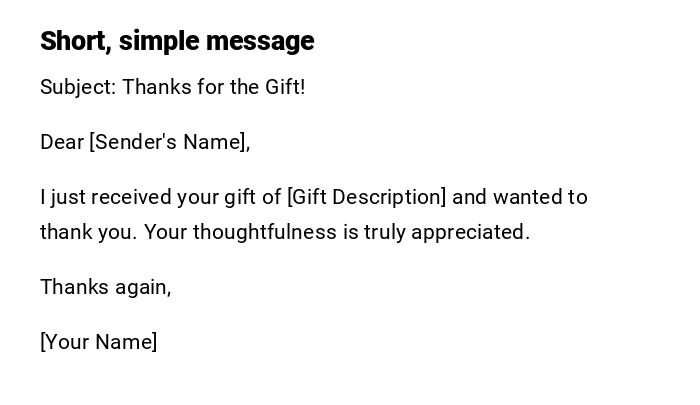
Task: Click "thank you." starting the second body line
Action: [87, 232]
